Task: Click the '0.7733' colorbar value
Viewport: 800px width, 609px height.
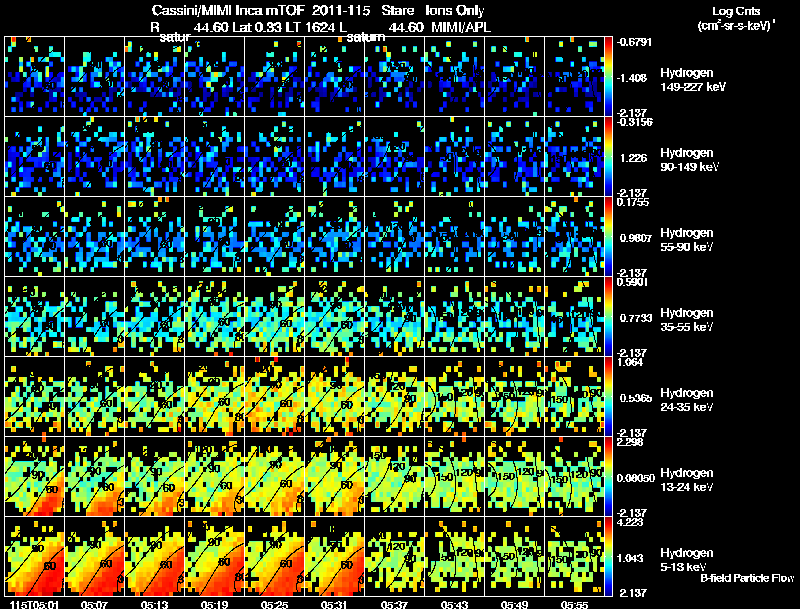Action: [636, 318]
